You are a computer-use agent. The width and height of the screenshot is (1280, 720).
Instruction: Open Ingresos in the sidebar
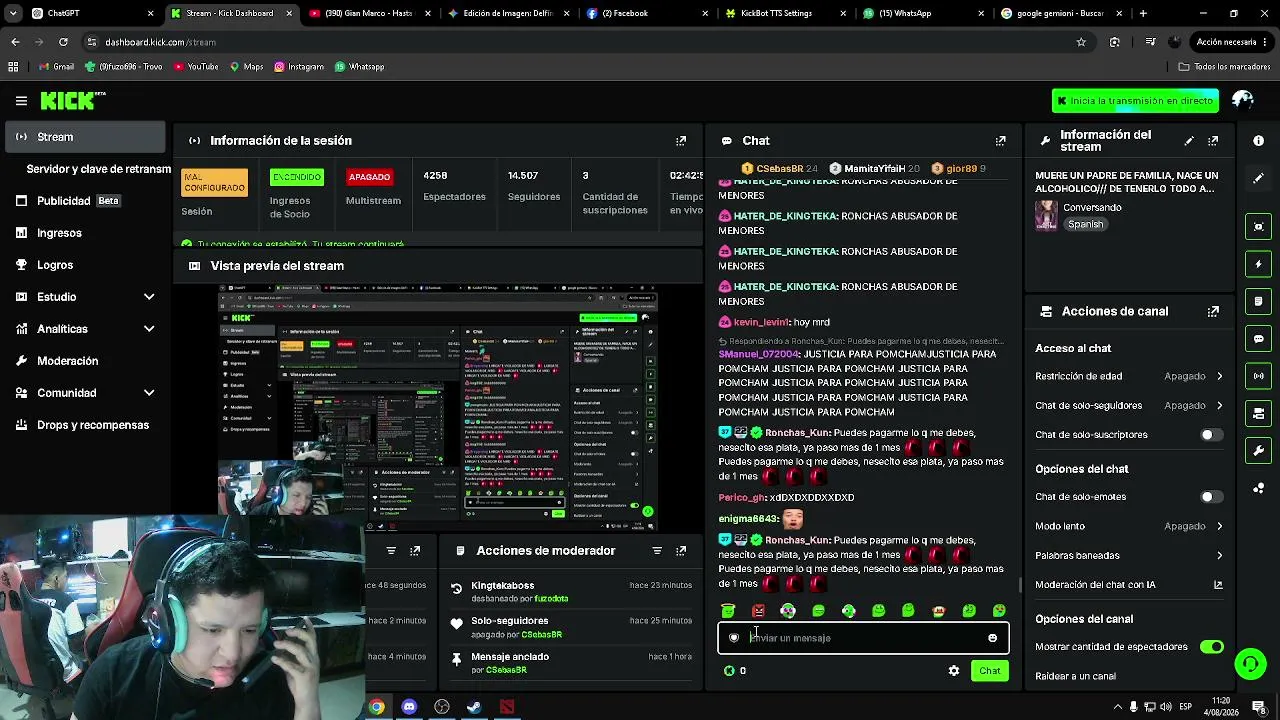(86, 233)
